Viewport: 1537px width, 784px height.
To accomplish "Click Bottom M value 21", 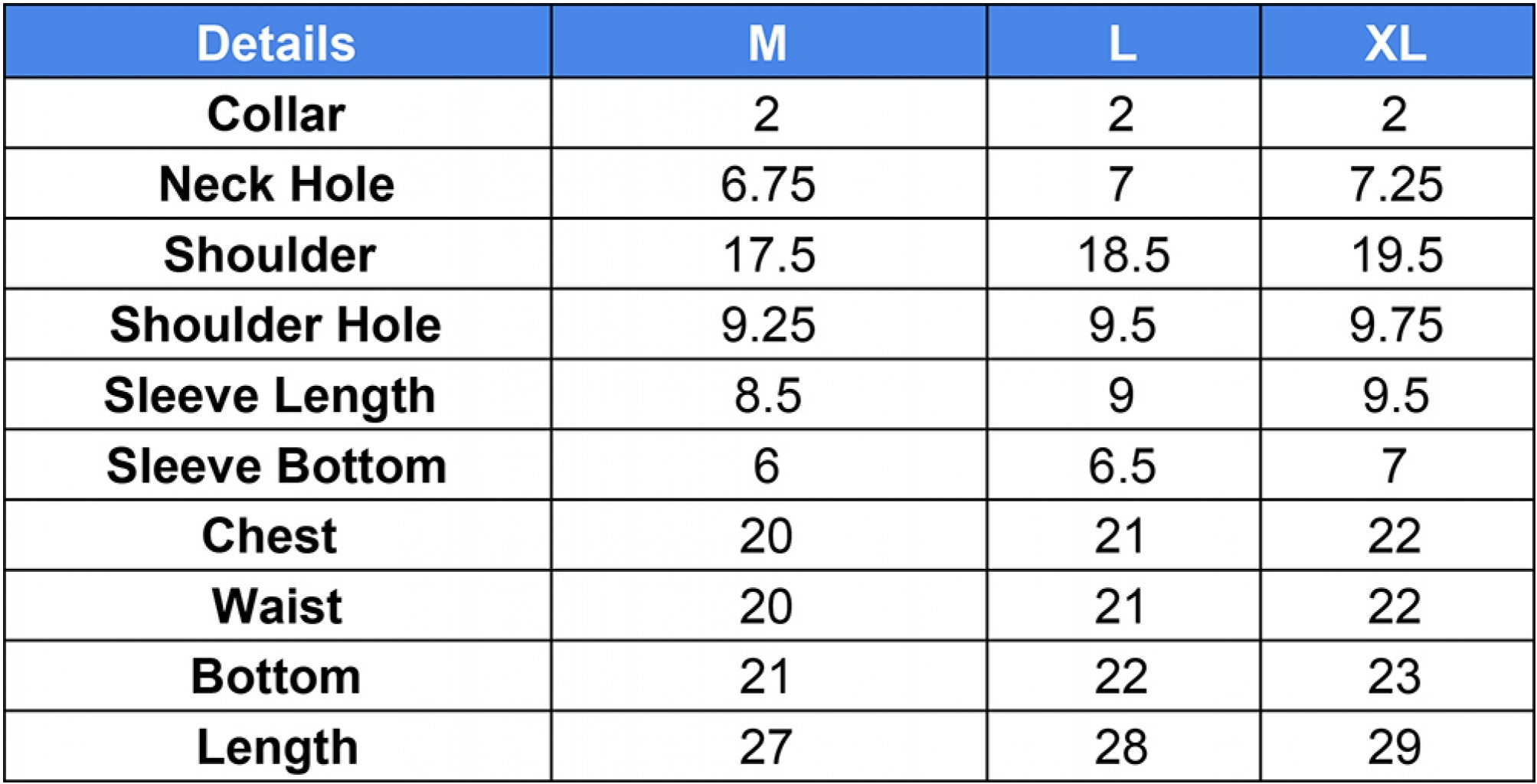I will (x=765, y=677).
